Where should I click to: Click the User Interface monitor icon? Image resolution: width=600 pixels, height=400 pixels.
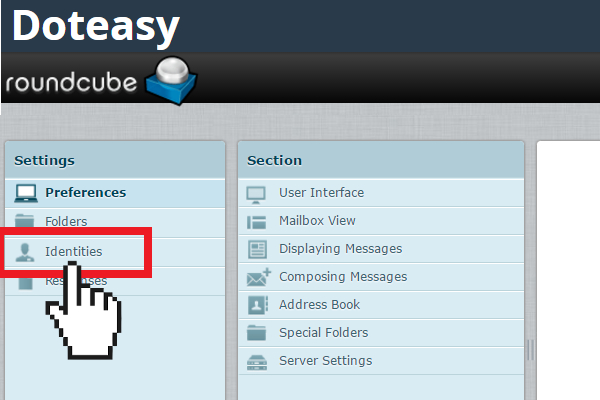click(x=256, y=195)
